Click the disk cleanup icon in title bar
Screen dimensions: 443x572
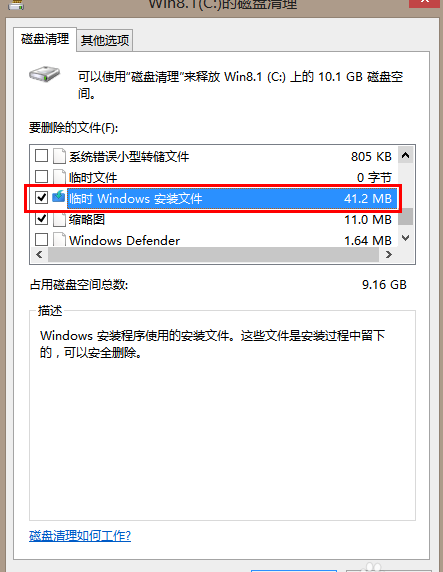coord(16,4)
